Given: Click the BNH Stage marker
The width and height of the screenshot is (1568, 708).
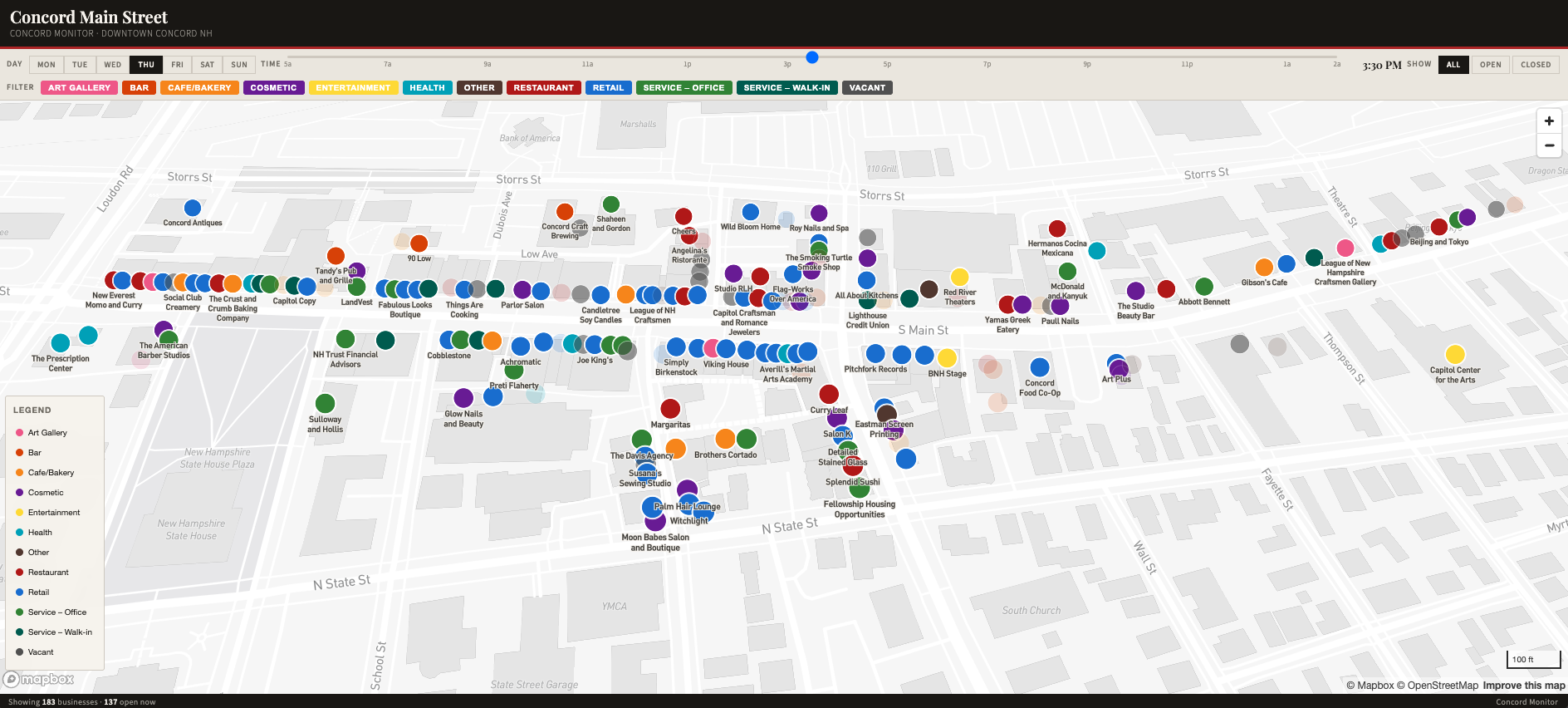Looking at the screenshot, I should tap(948, 358).
